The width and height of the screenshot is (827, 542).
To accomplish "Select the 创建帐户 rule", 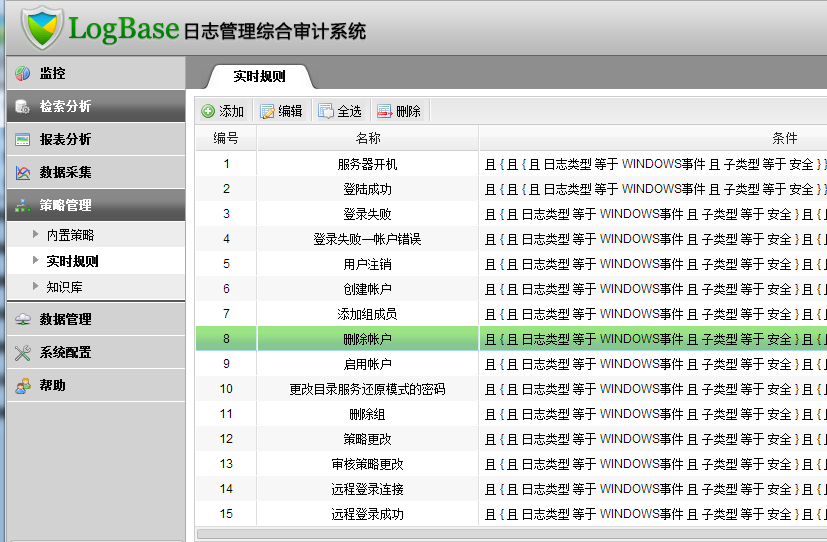I will pos(368,289).
